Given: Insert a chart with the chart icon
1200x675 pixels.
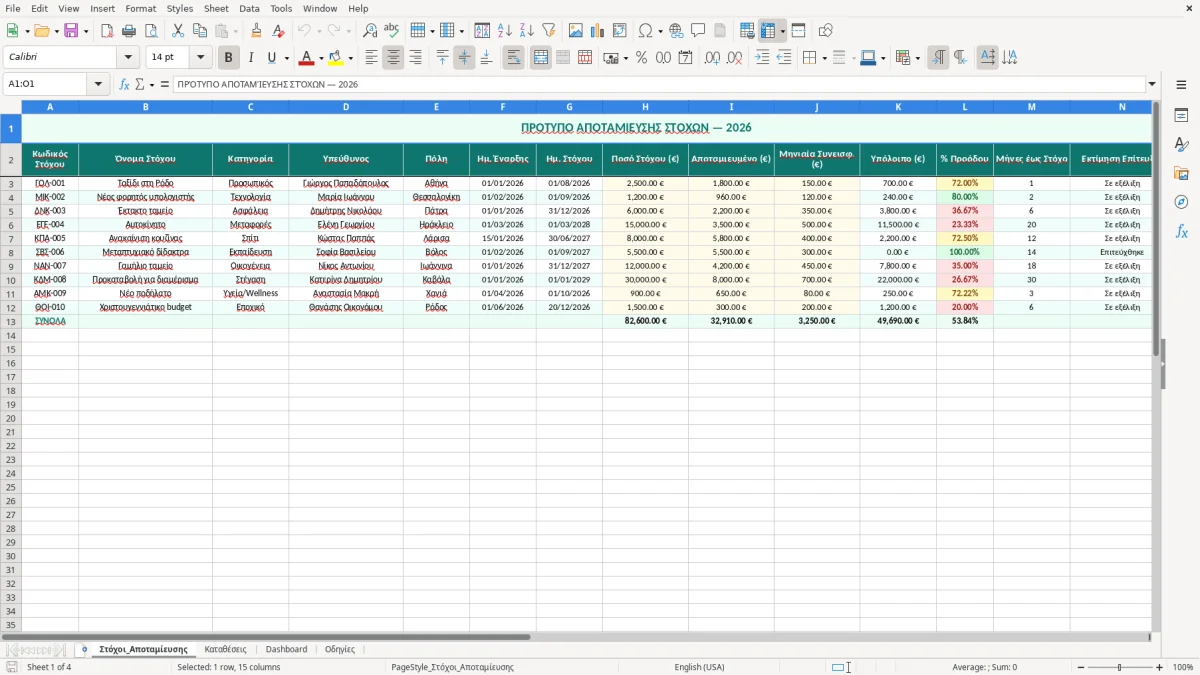Looking at the screenshot, I should [x=598, y=31].
